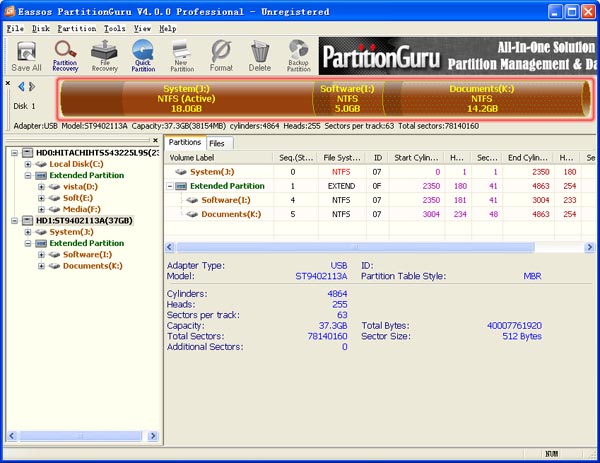Image resolution: width=600 pixels, height=463 pixels.
Task: Open the Backup Partition tool
Action: coord(298,56)
